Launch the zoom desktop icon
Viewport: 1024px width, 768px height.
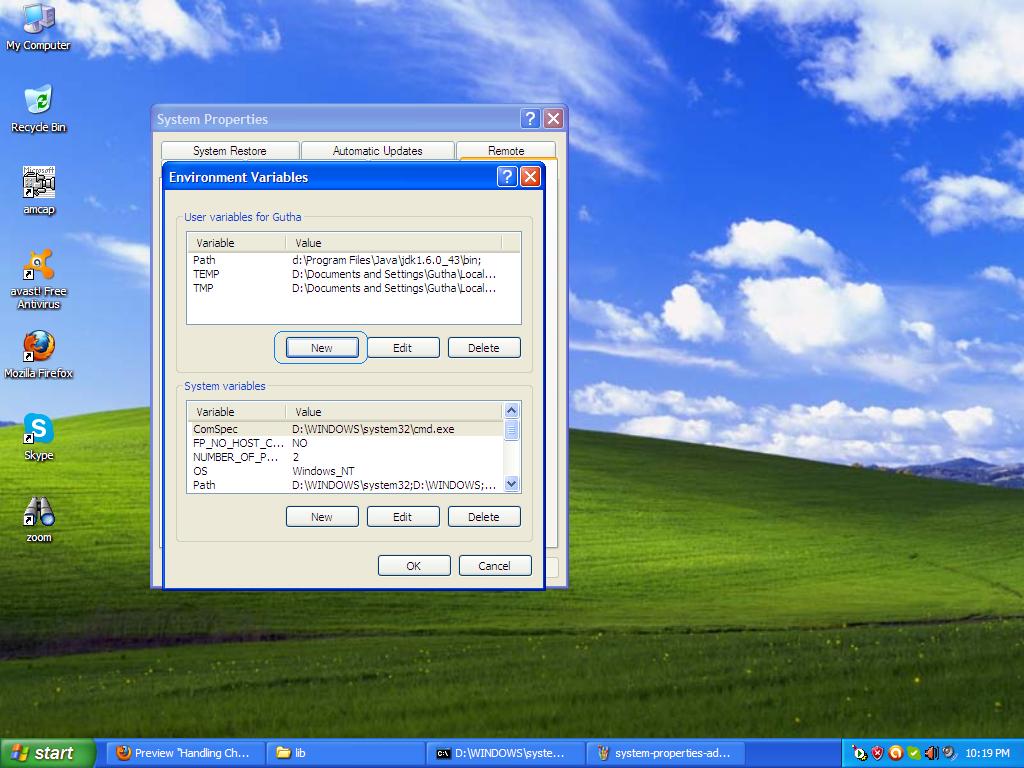38,513
